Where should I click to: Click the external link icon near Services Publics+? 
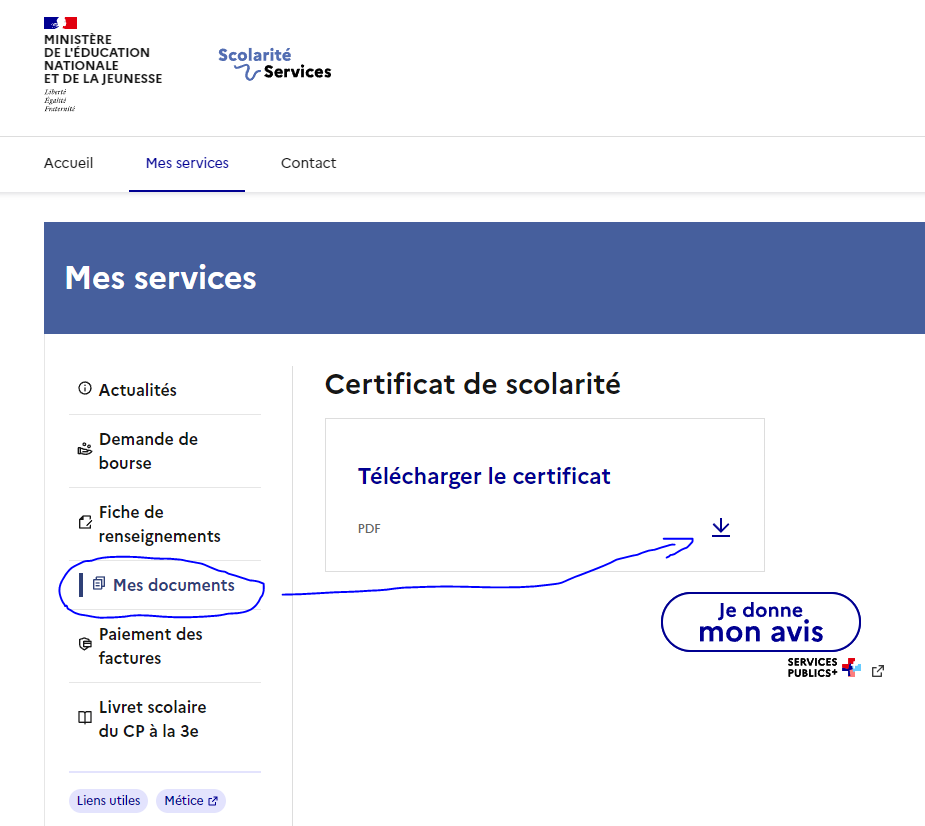877,671
